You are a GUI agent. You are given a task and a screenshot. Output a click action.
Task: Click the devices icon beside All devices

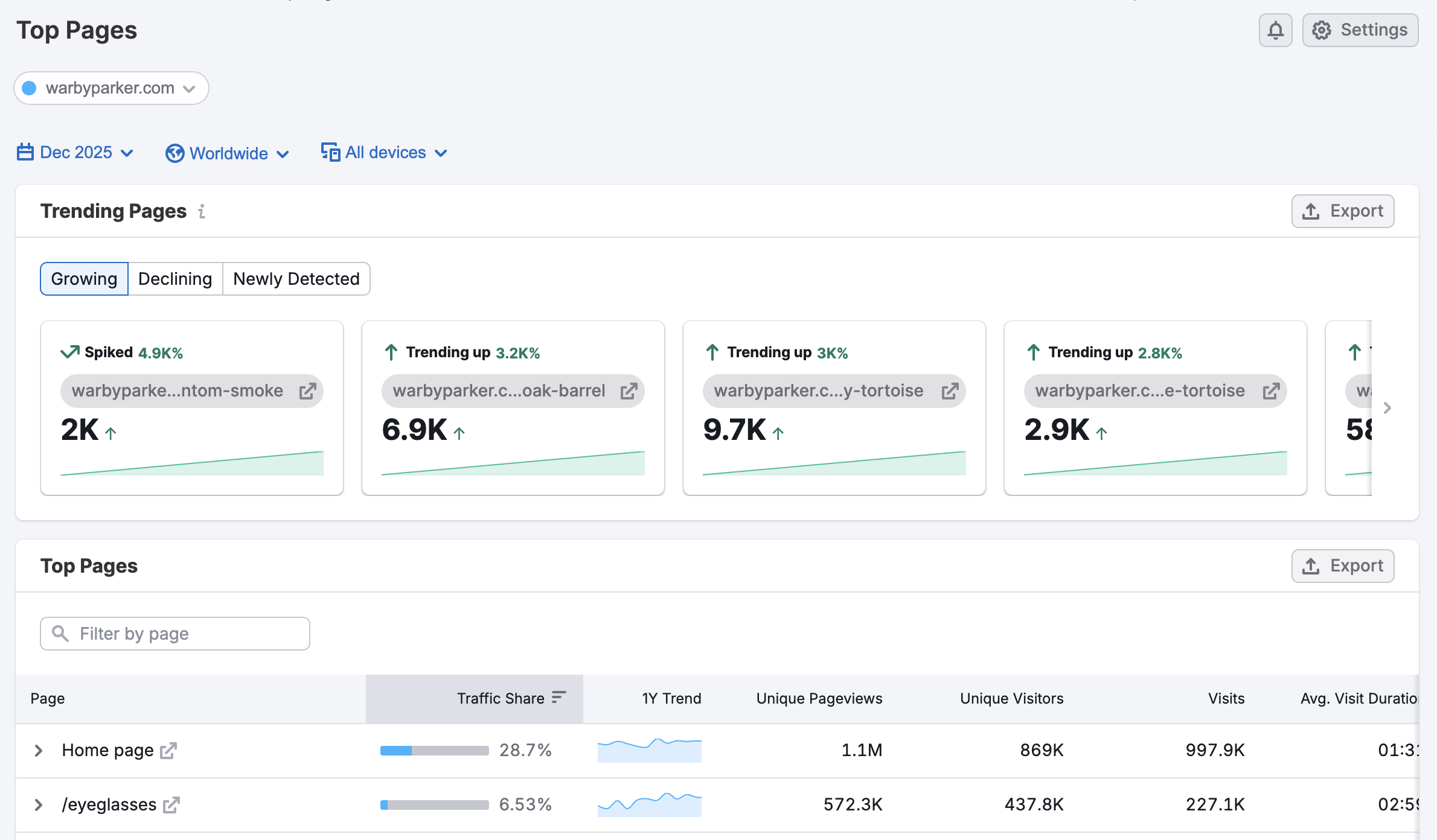click(330, 152)
